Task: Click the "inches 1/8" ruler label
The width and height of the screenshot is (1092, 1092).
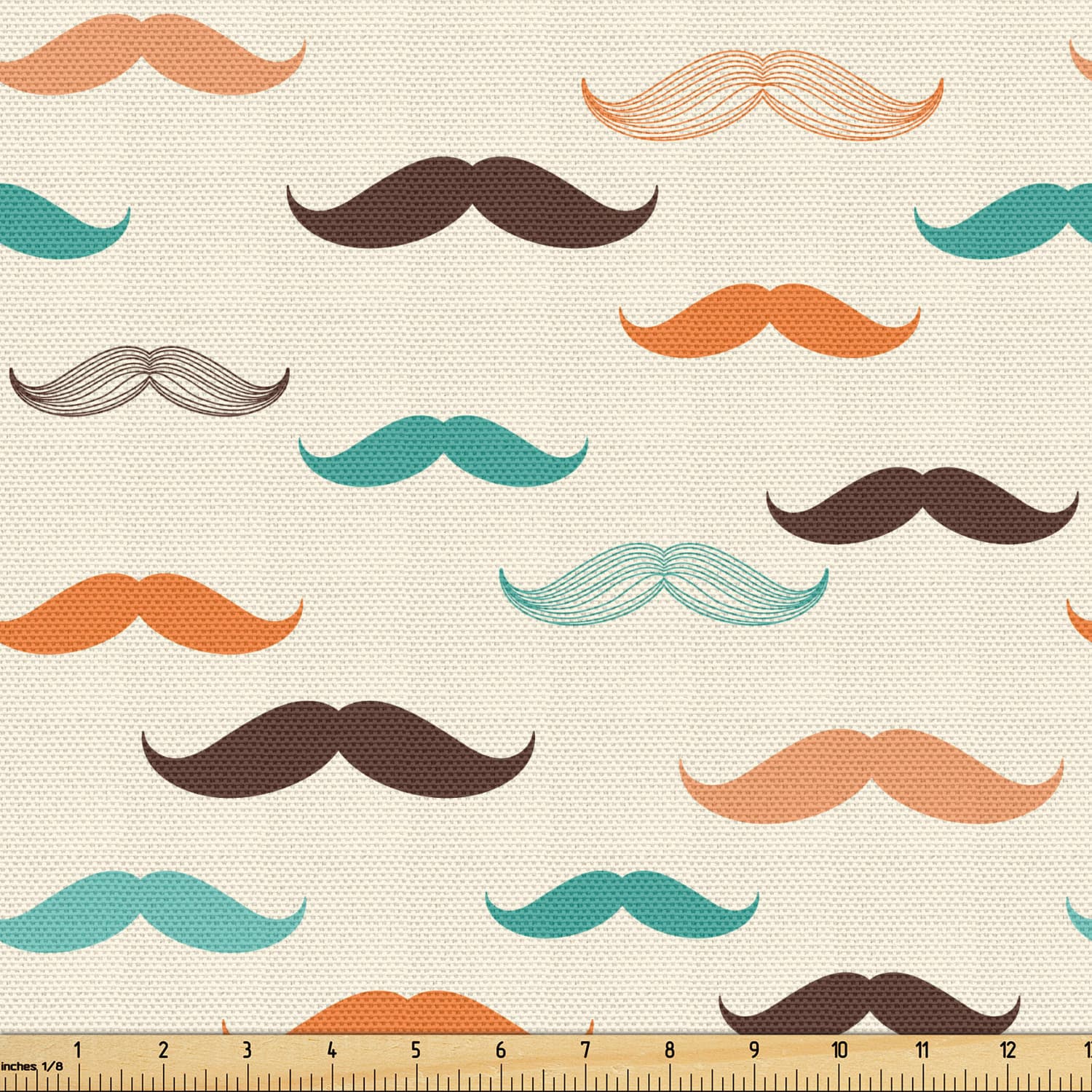Action: (32, 1066)
